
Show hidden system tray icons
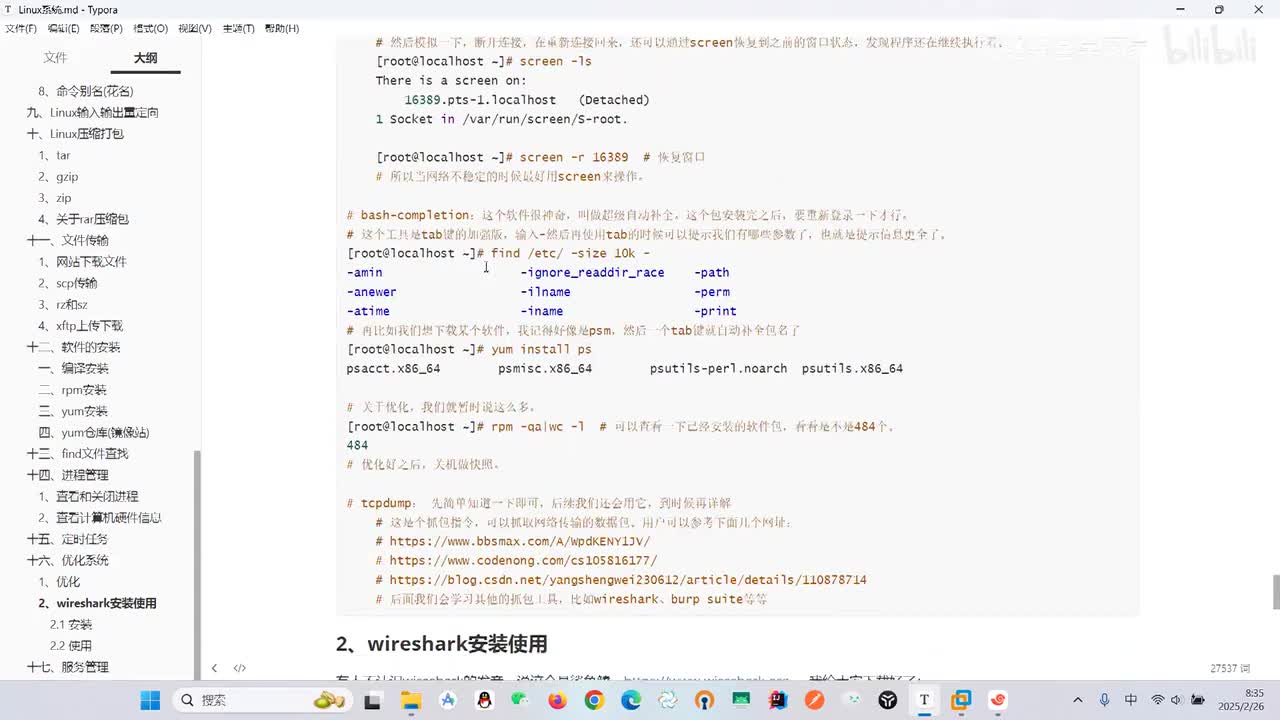tap(1077, 700)
